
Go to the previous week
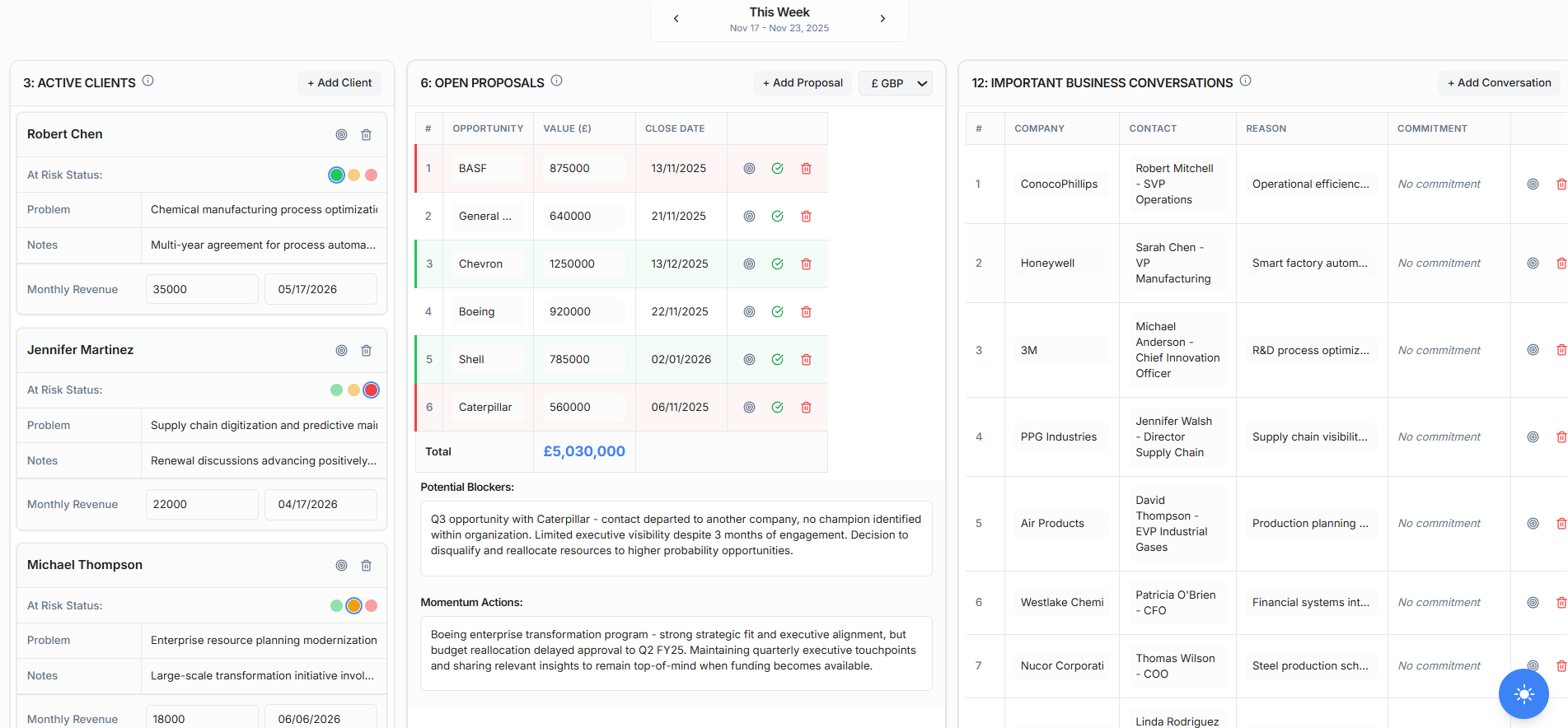click(676, 19)
